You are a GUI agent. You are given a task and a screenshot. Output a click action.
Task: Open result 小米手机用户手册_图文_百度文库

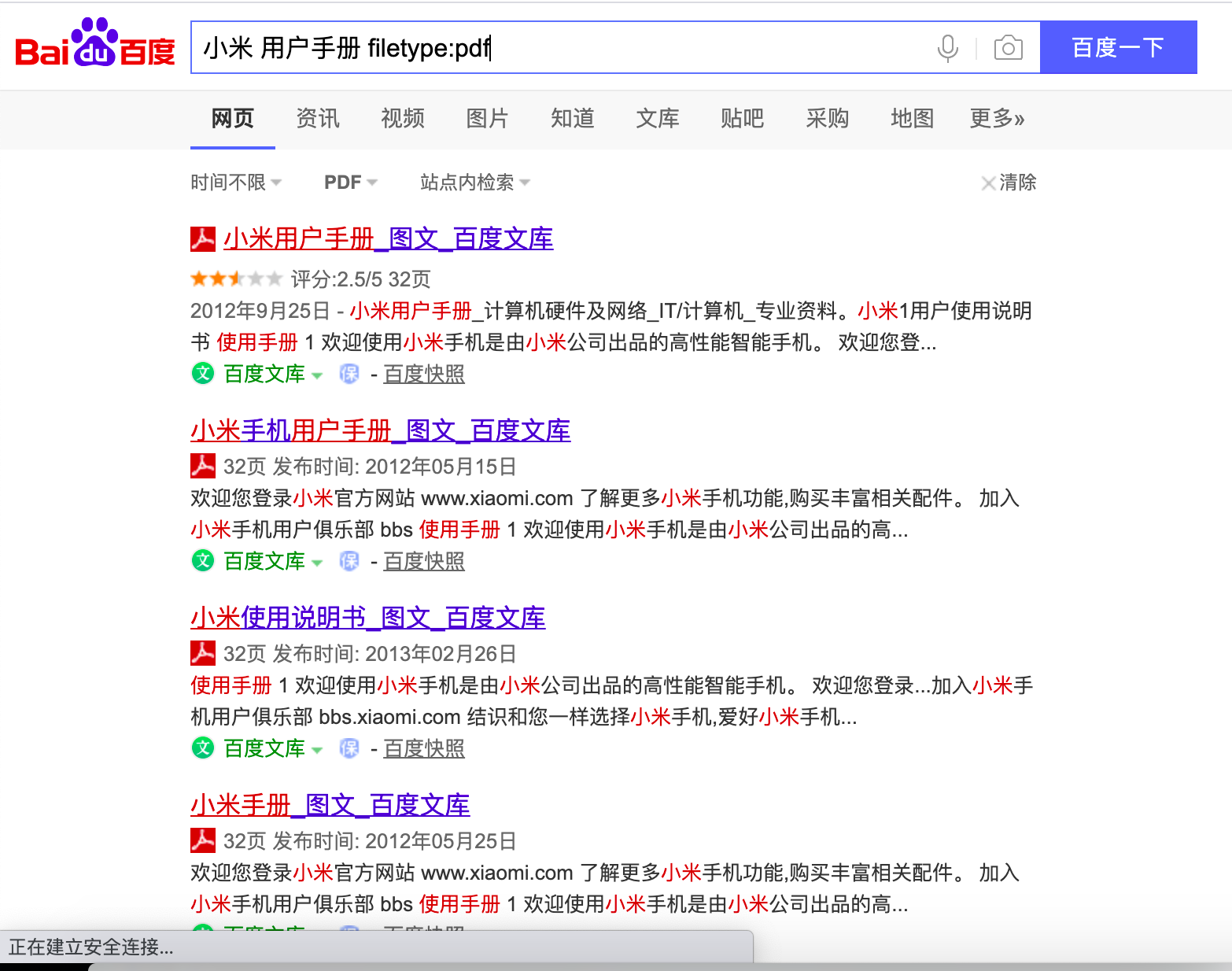tap(381, 430)
